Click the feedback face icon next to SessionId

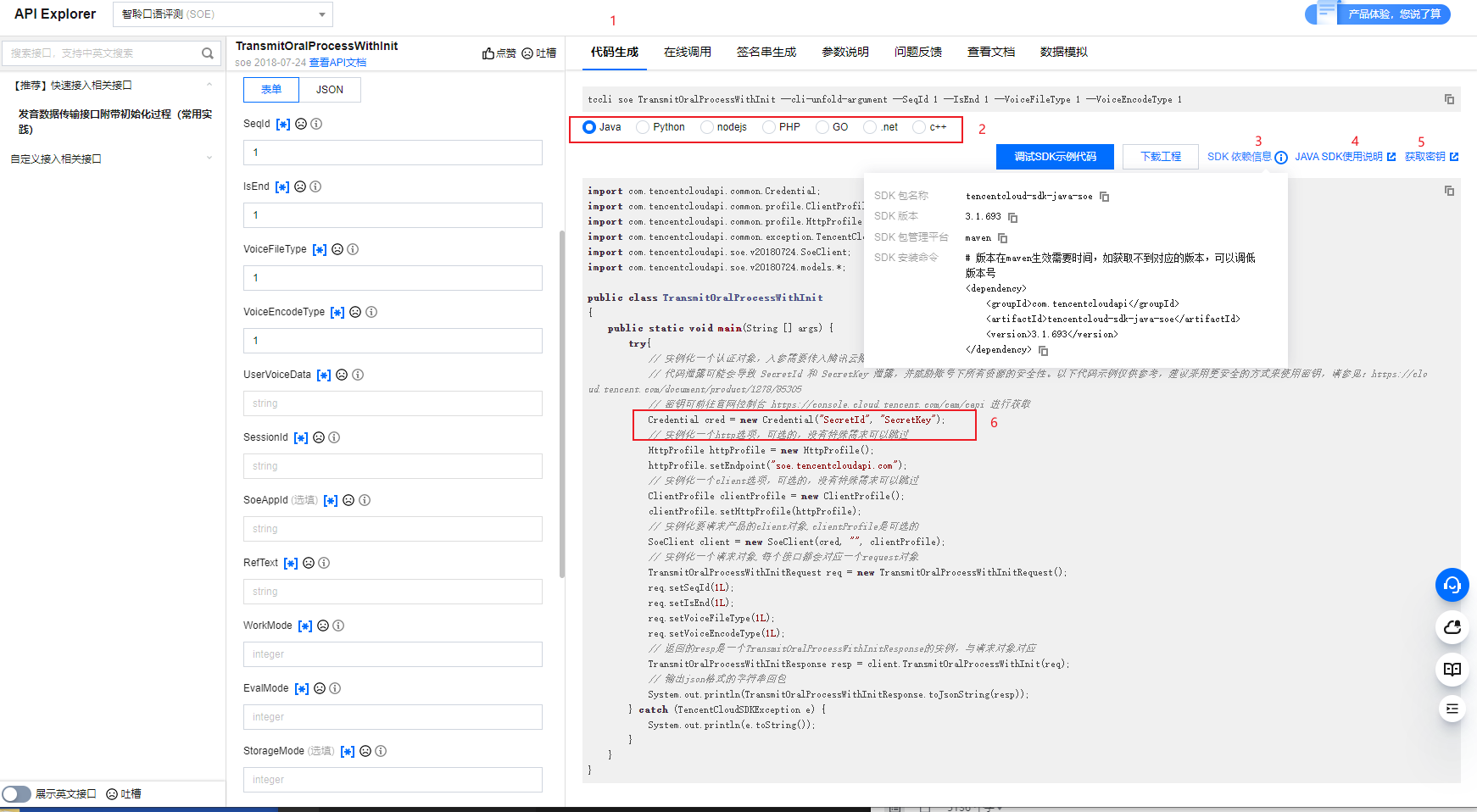(319, 437)
